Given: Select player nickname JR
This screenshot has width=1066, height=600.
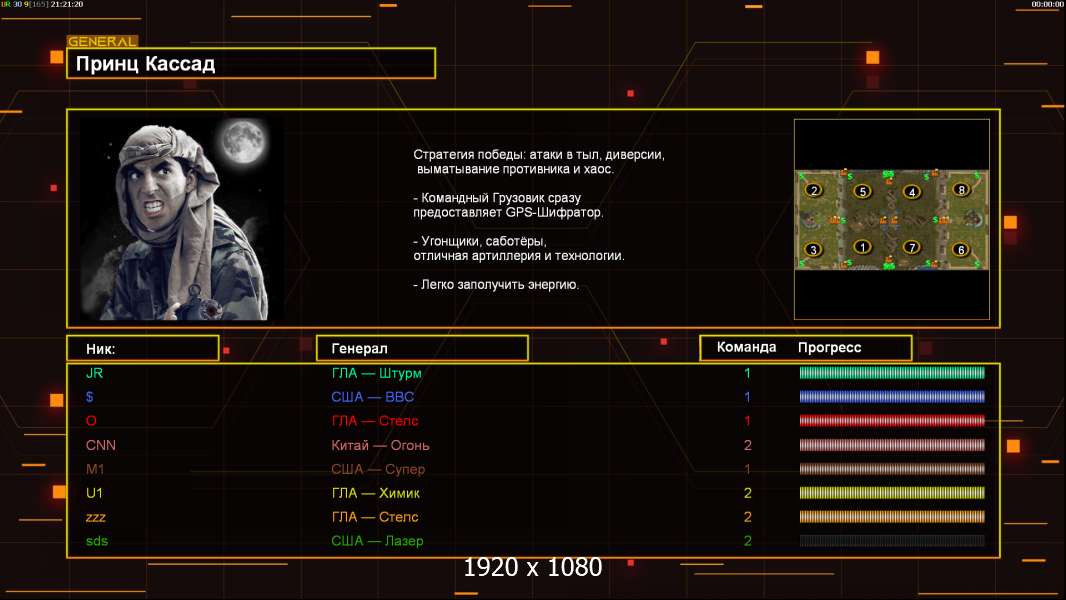Looking at the screenshot, I should pyautogui.click(x=94, y=373).
